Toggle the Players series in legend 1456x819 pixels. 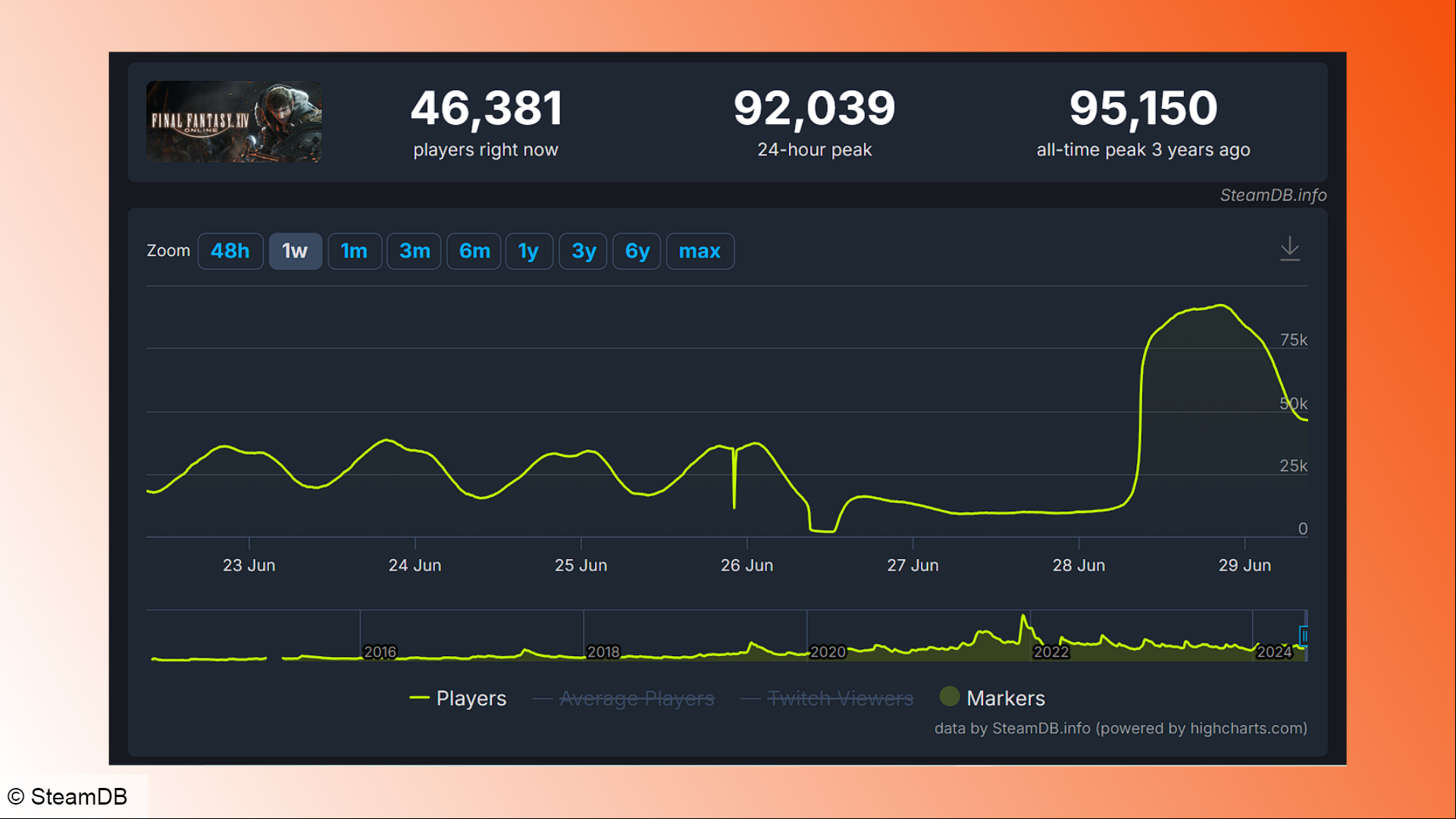point(458,698)
